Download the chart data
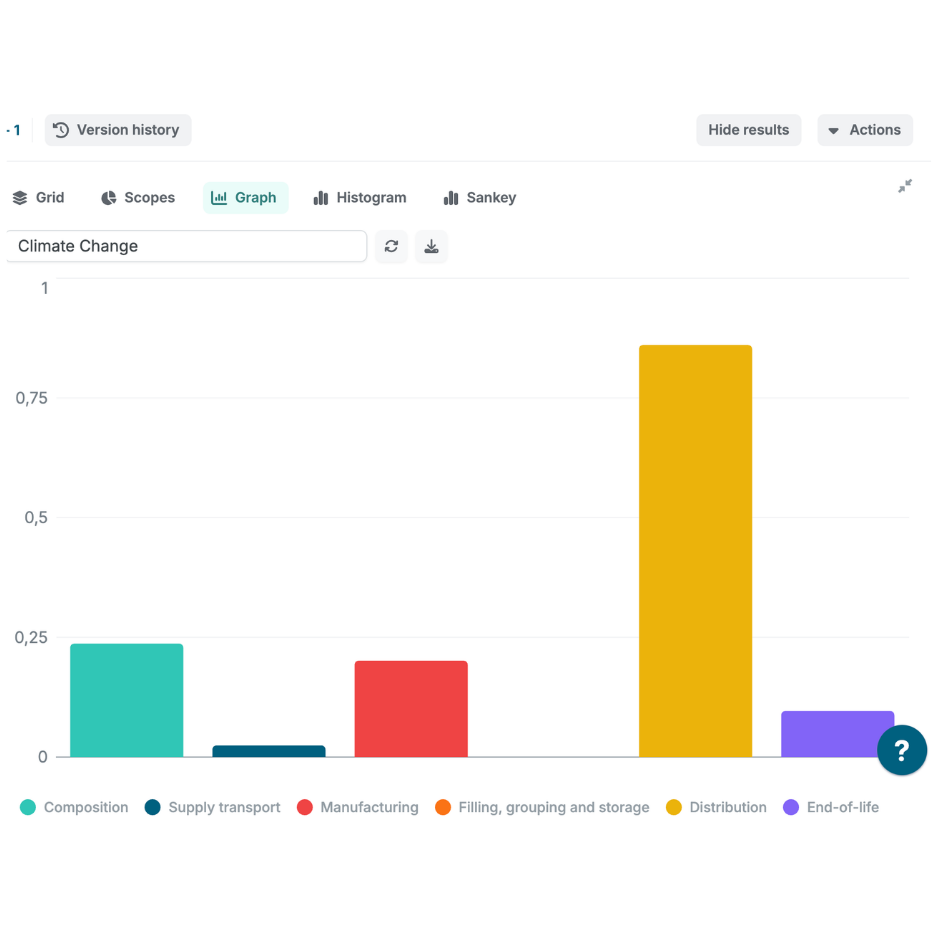This screenshot has height=938, width=938. [431, 246]
